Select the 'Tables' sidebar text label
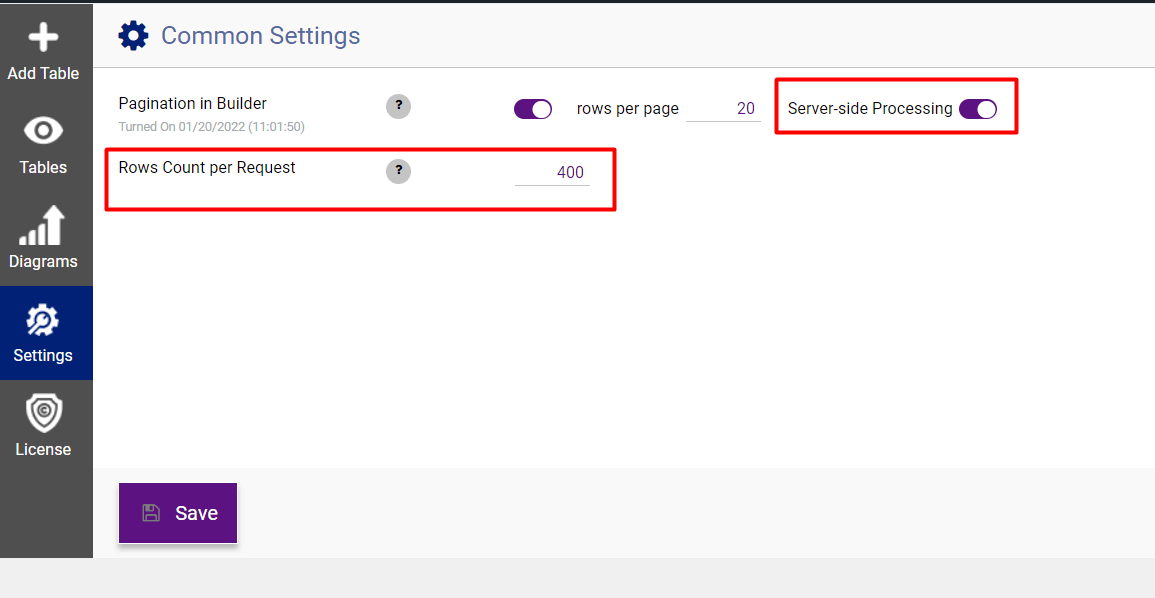The image size is (1155, 598). pyautogui.click(x=43, y=167)
